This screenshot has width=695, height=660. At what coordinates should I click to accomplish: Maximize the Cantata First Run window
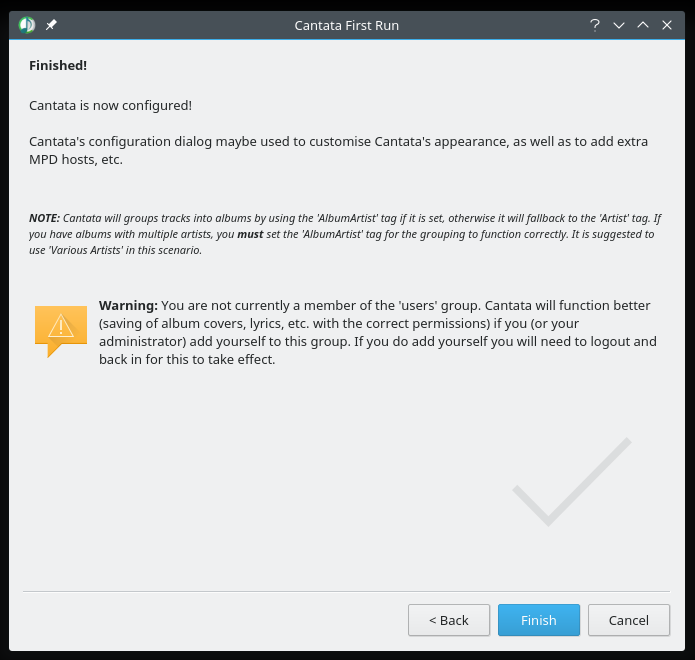[643, 25]
